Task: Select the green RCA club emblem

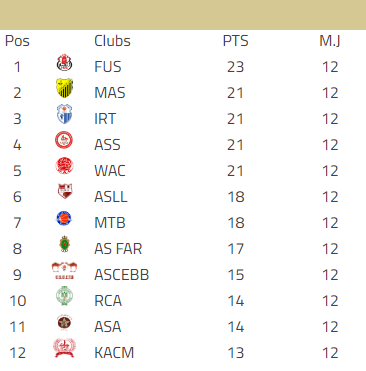Action: point(64,296)
